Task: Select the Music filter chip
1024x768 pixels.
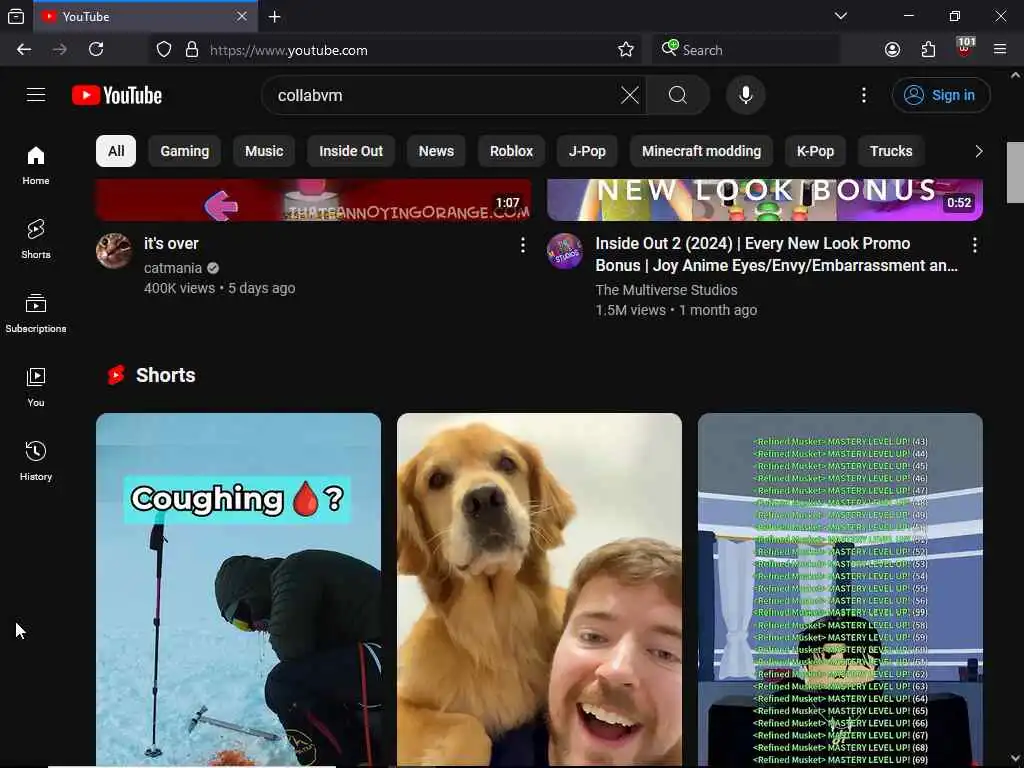Action: coord(264,152)
